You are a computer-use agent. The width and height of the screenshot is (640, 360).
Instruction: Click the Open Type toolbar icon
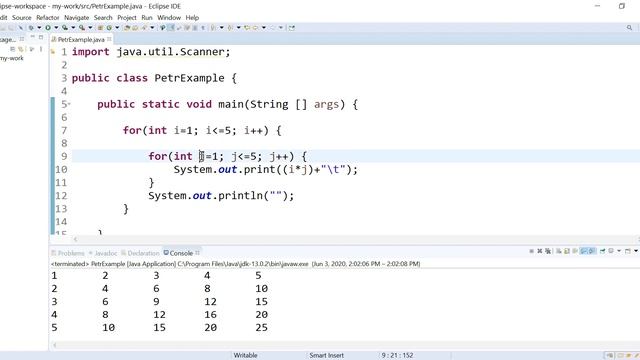[127, 28]
